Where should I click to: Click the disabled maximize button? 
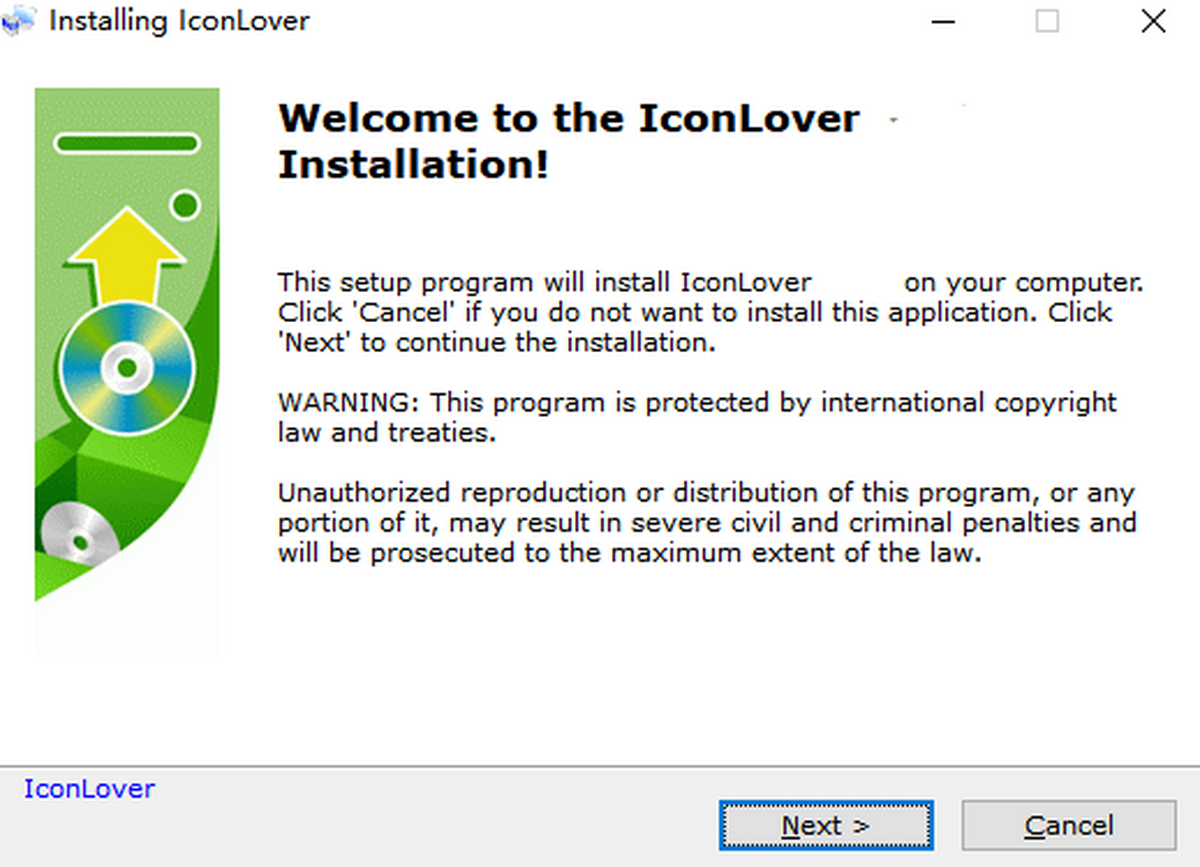coord(1047,21)
